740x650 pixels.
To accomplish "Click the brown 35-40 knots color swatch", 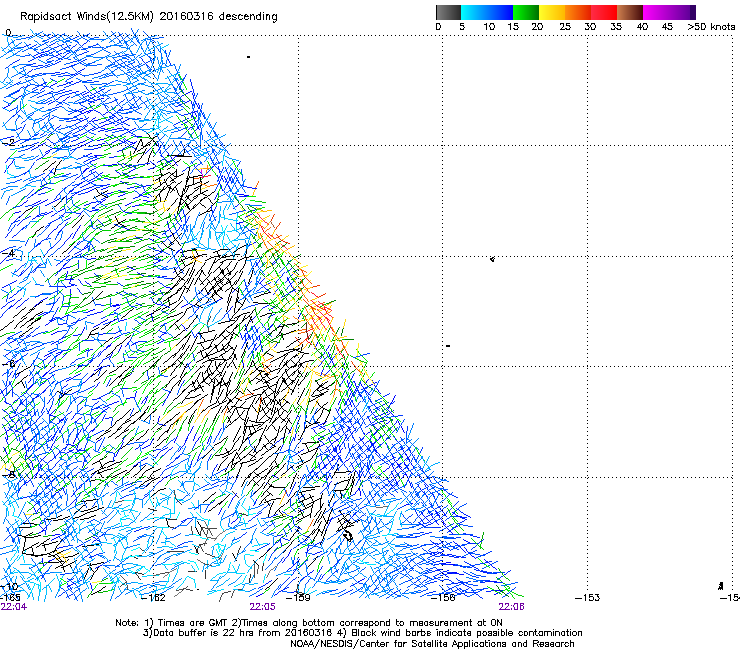I will point(630,12).
